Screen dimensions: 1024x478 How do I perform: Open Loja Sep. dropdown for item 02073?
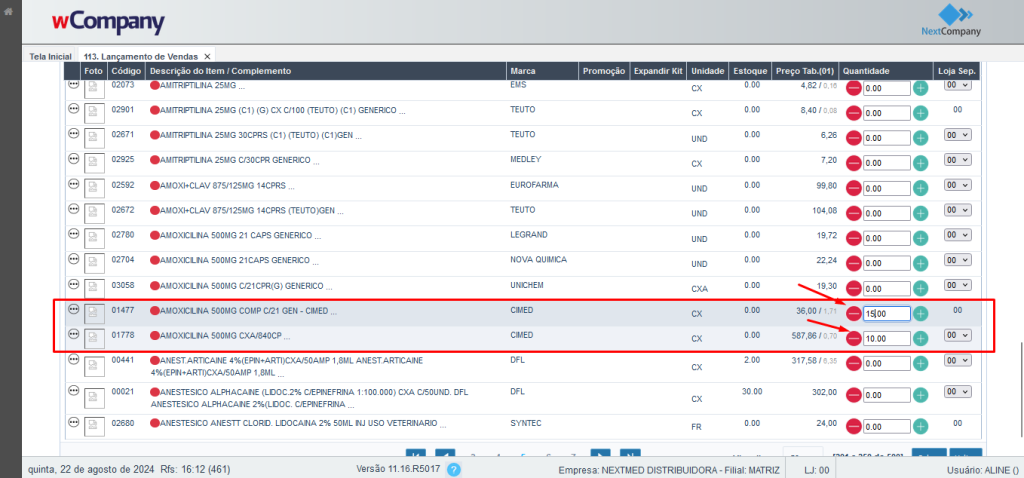pyautogui.click(x=958, y=85)
